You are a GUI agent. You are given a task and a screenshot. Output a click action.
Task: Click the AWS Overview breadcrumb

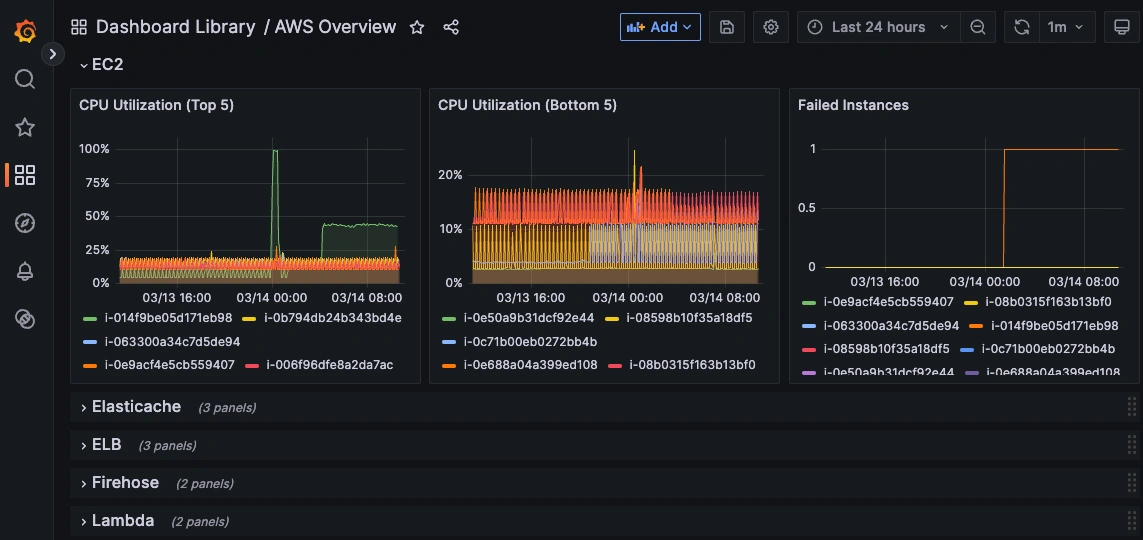pos(335,28)
